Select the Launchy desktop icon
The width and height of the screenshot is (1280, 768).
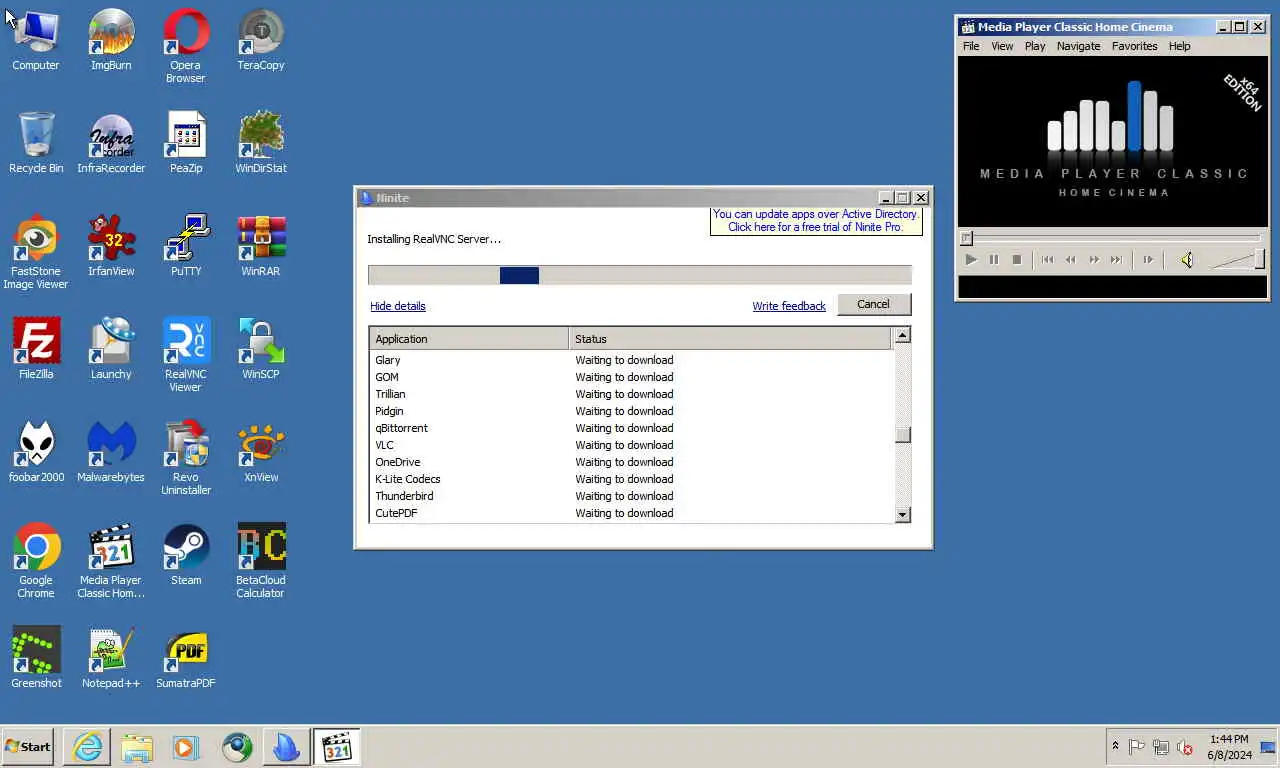pyautogui.click(x=111, y=349)
